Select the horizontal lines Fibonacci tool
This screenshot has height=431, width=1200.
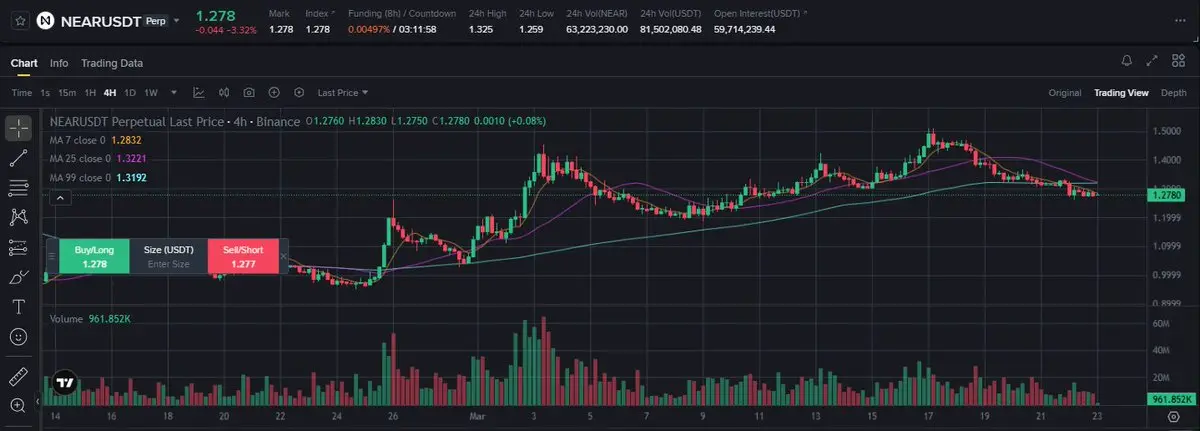[19, 187]
